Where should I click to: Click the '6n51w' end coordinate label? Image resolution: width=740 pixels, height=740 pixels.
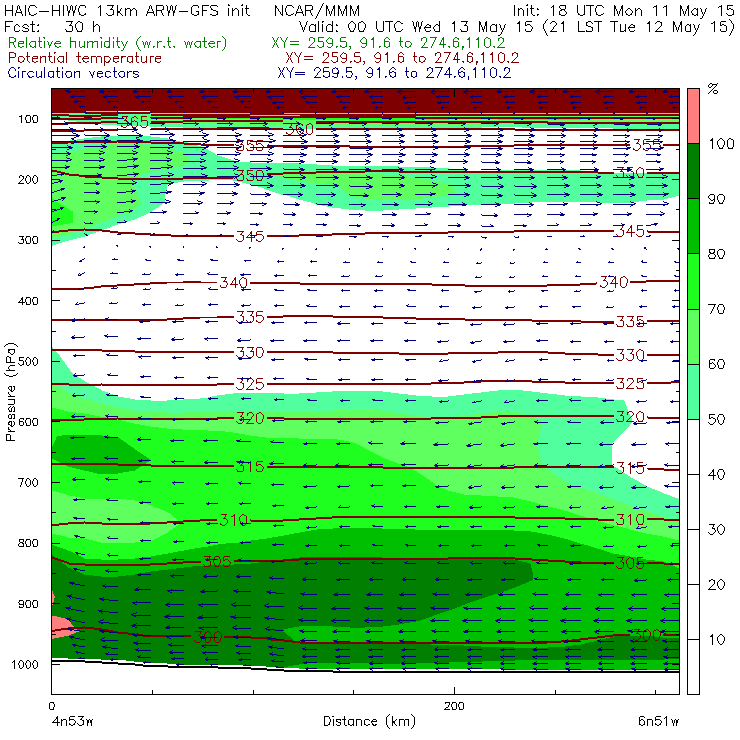[658, 722]
